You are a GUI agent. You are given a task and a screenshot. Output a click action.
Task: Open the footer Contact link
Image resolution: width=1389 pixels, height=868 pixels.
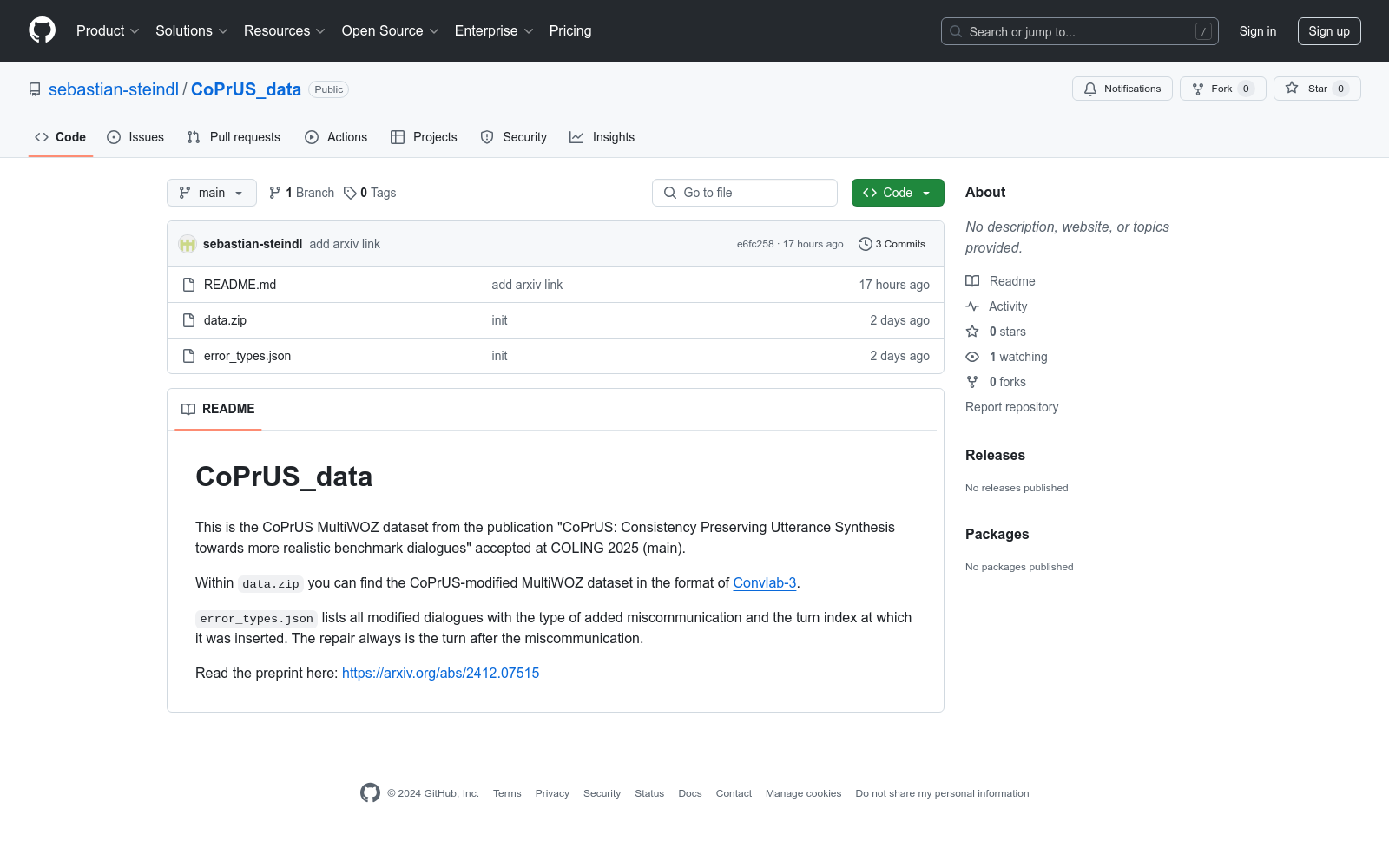(x=734, y=793)
